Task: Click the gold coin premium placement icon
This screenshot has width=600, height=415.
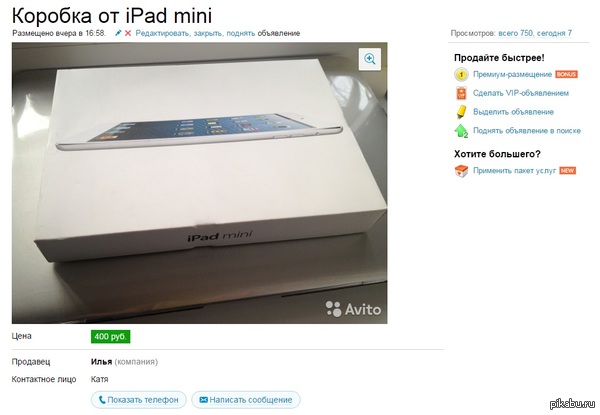Action: (x=461, y=75)
